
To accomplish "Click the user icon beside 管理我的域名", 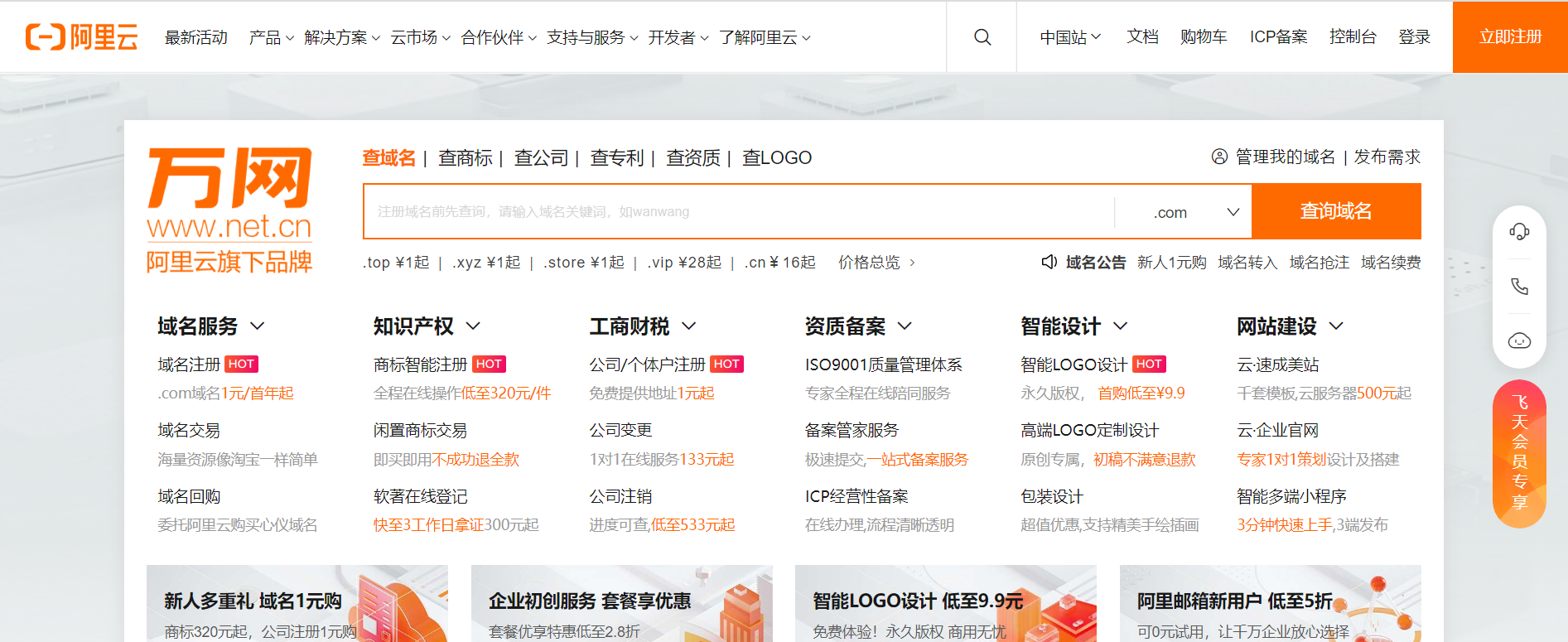I will click(x=1219, y=157).
